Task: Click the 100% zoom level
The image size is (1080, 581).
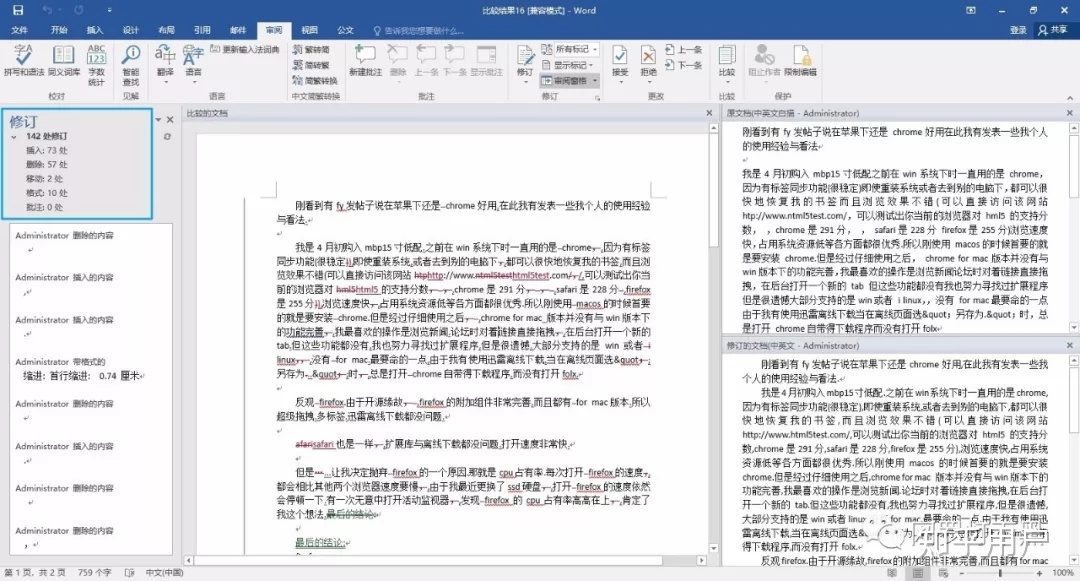Action: (1063, 573)
